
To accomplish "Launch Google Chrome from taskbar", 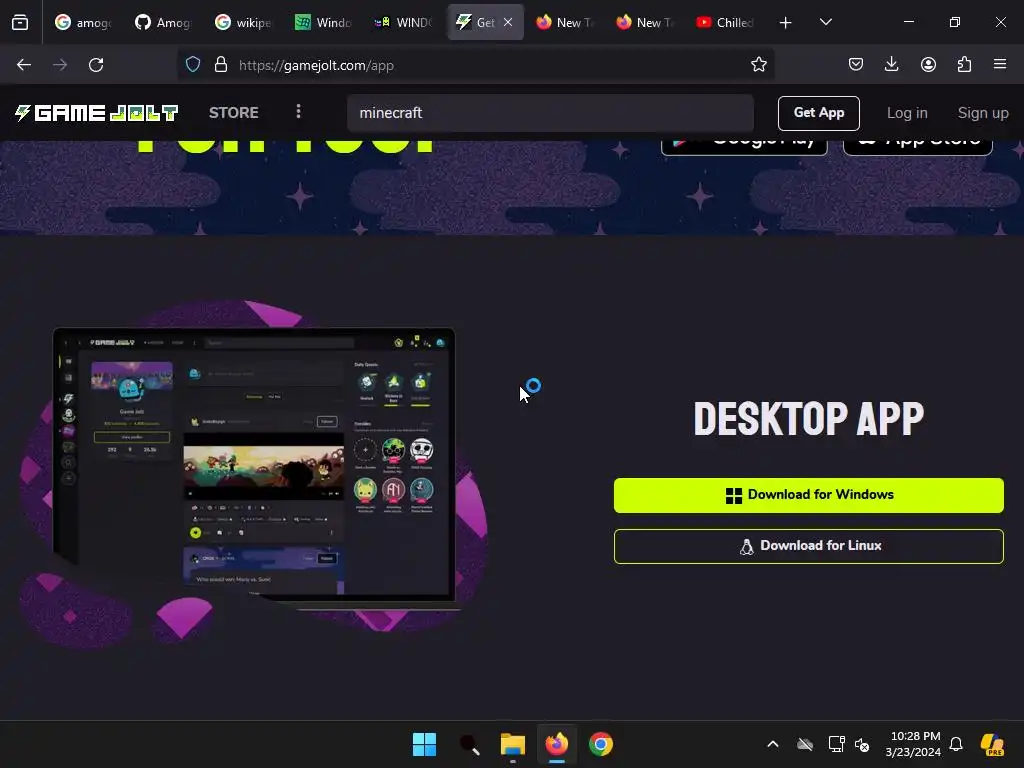I will point(601,744).
